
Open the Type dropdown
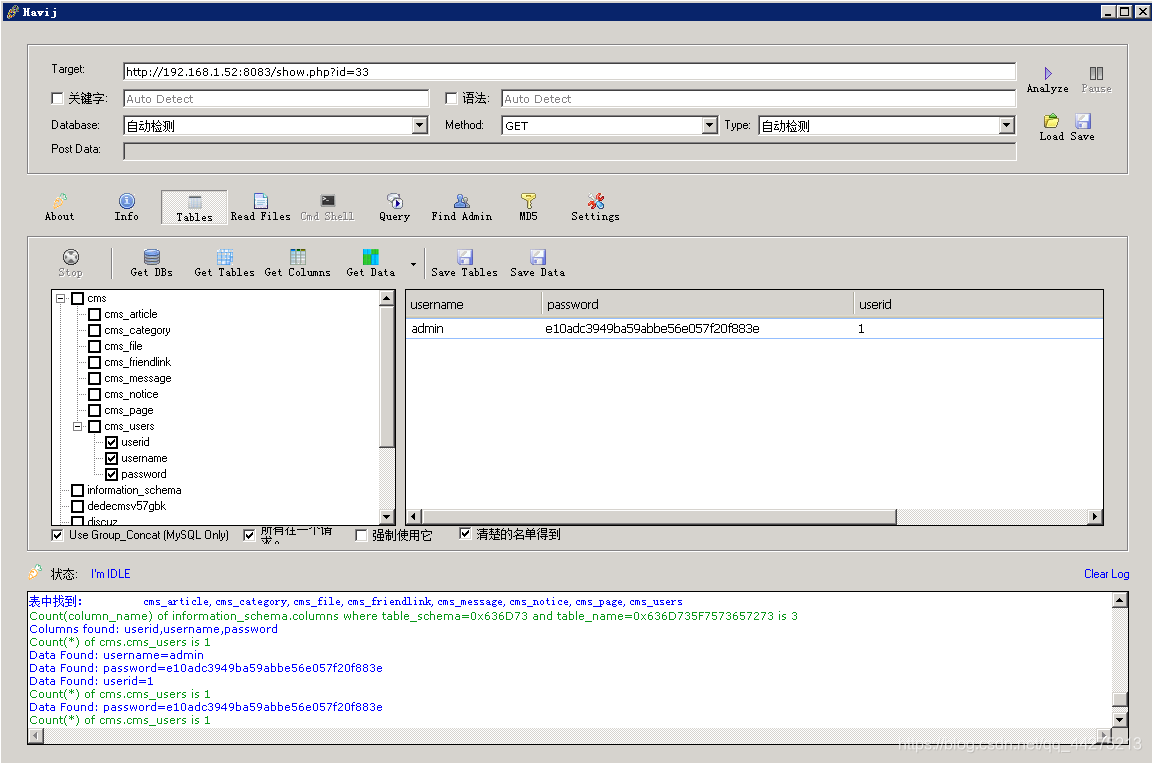tap(1007, 126)
